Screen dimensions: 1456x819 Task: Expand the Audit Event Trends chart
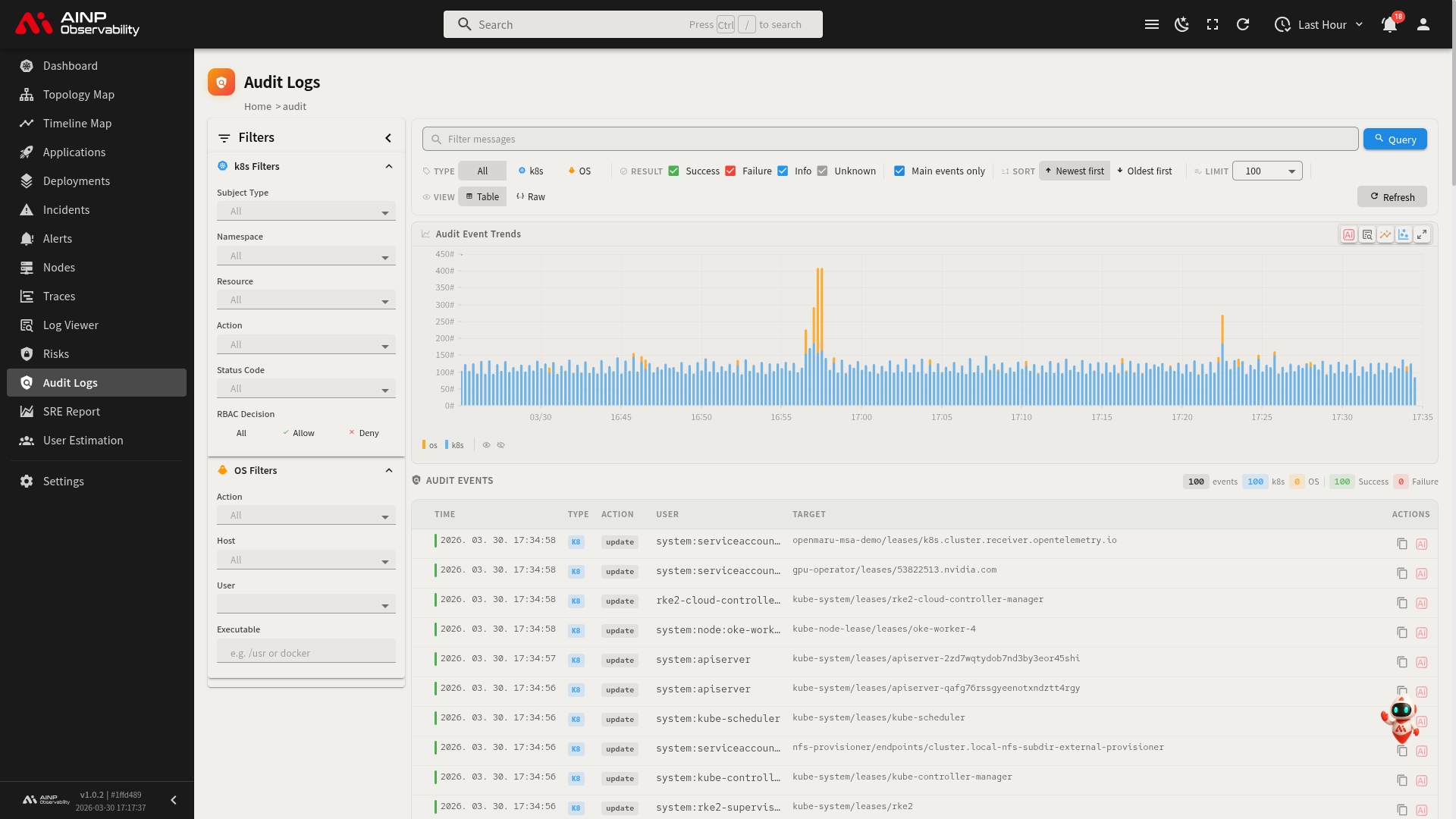(x=1422, y=234)
